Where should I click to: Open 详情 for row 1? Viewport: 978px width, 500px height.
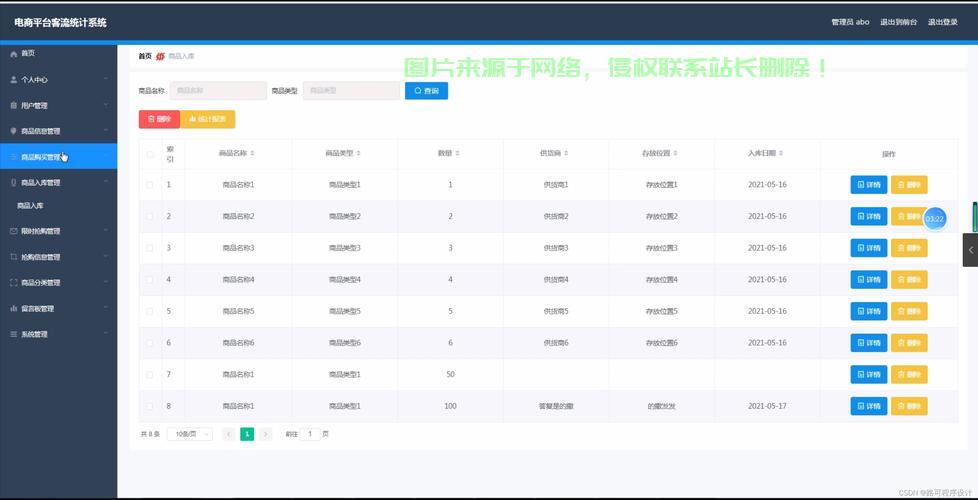[869, 185]
